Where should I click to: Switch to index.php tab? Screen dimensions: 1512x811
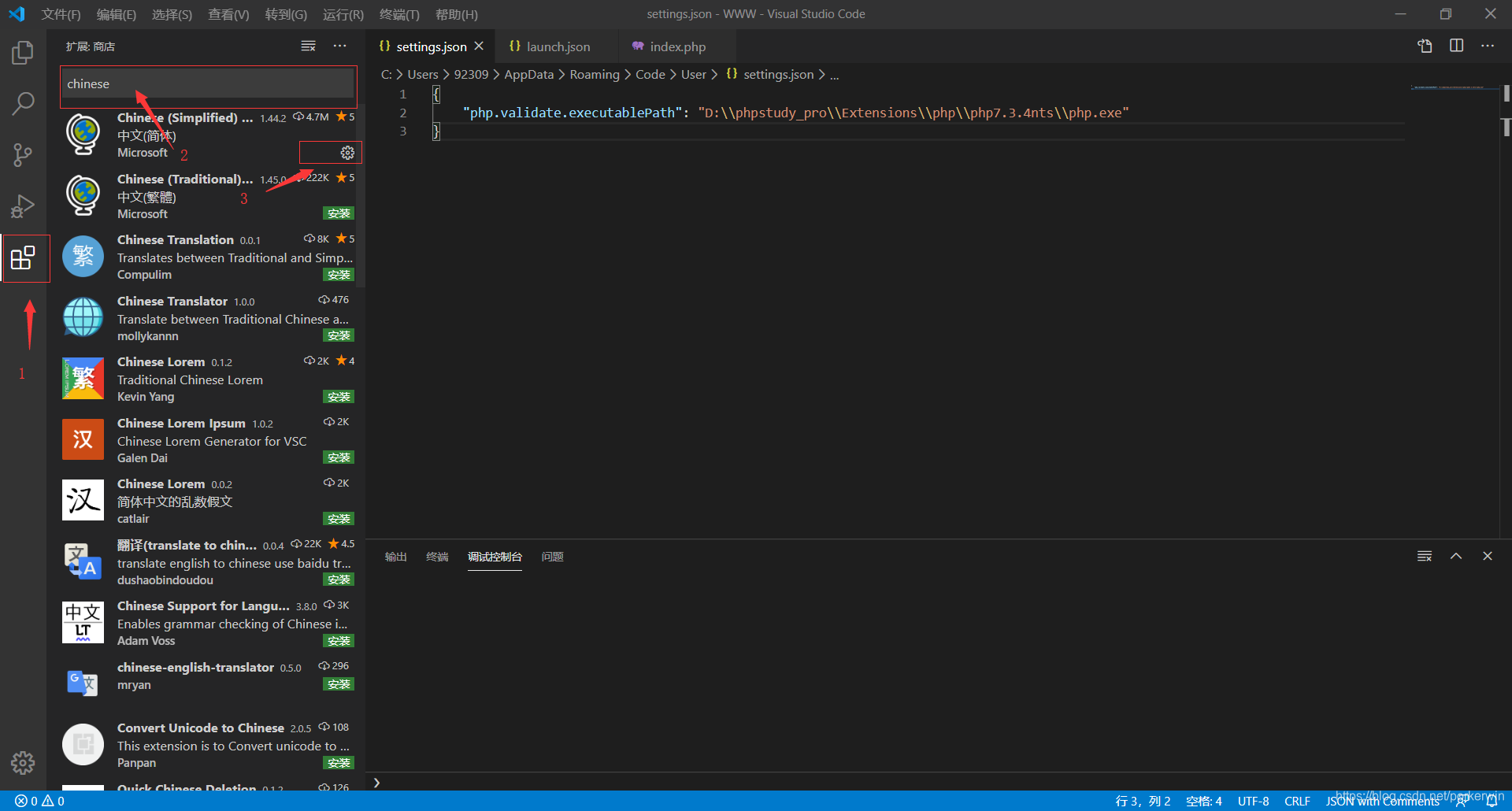[677, 46]
